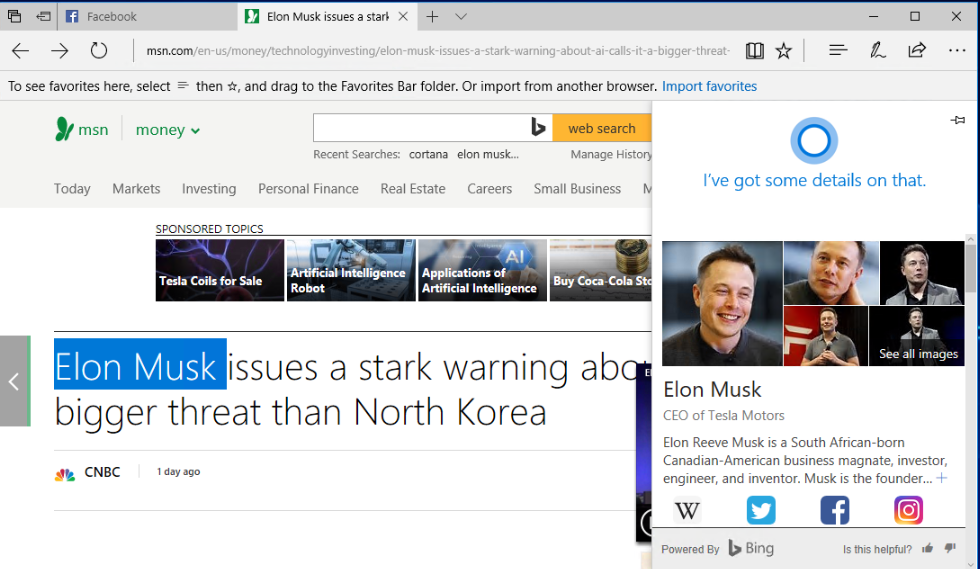Image resolution: width=980 pixels, height=569 pixels.
Task: Open the tabs you've set aside icon
Action: pyautogui.click(x=14, y=16)
